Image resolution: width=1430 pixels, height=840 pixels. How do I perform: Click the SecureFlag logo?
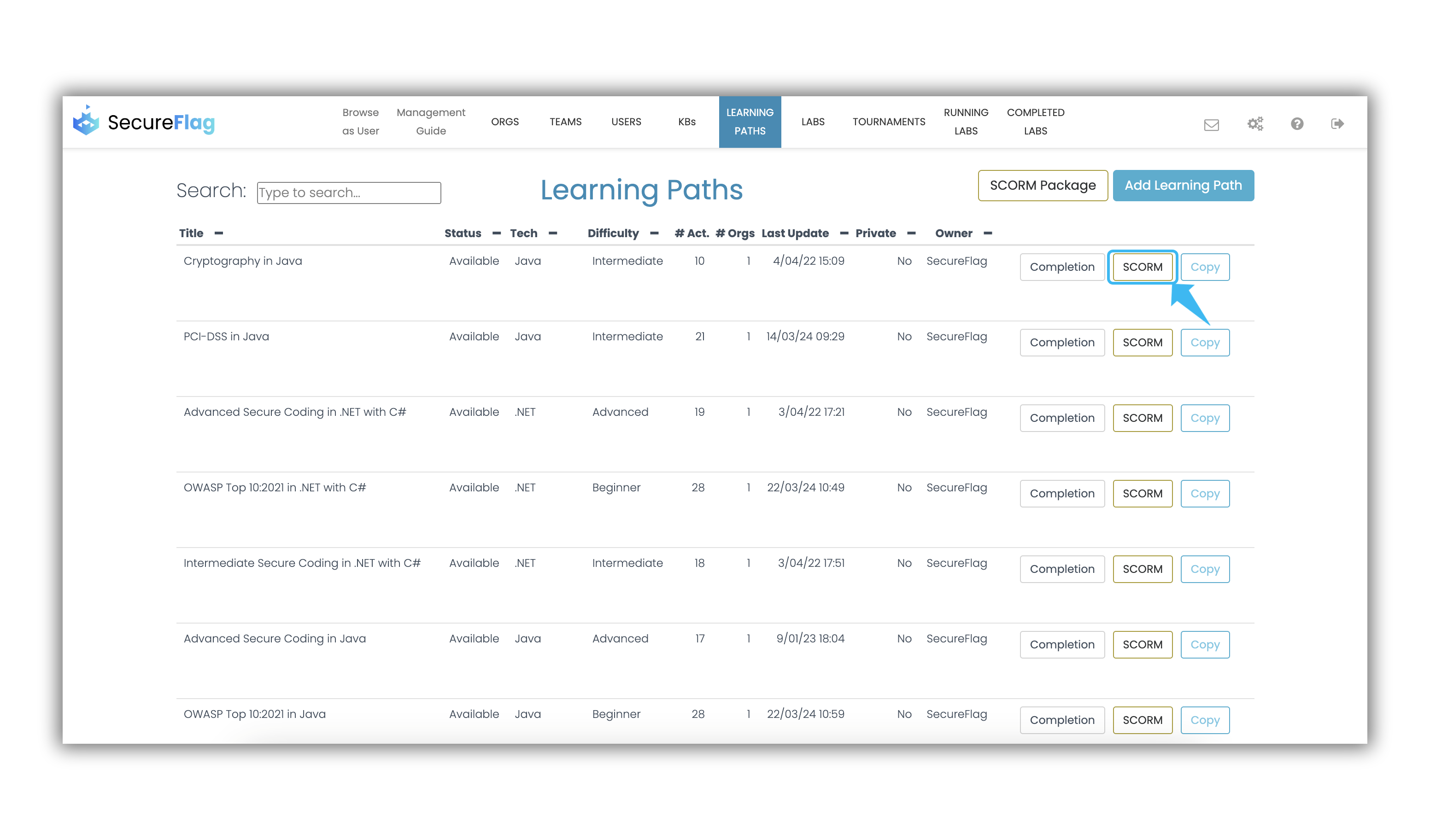pos(144,121)
